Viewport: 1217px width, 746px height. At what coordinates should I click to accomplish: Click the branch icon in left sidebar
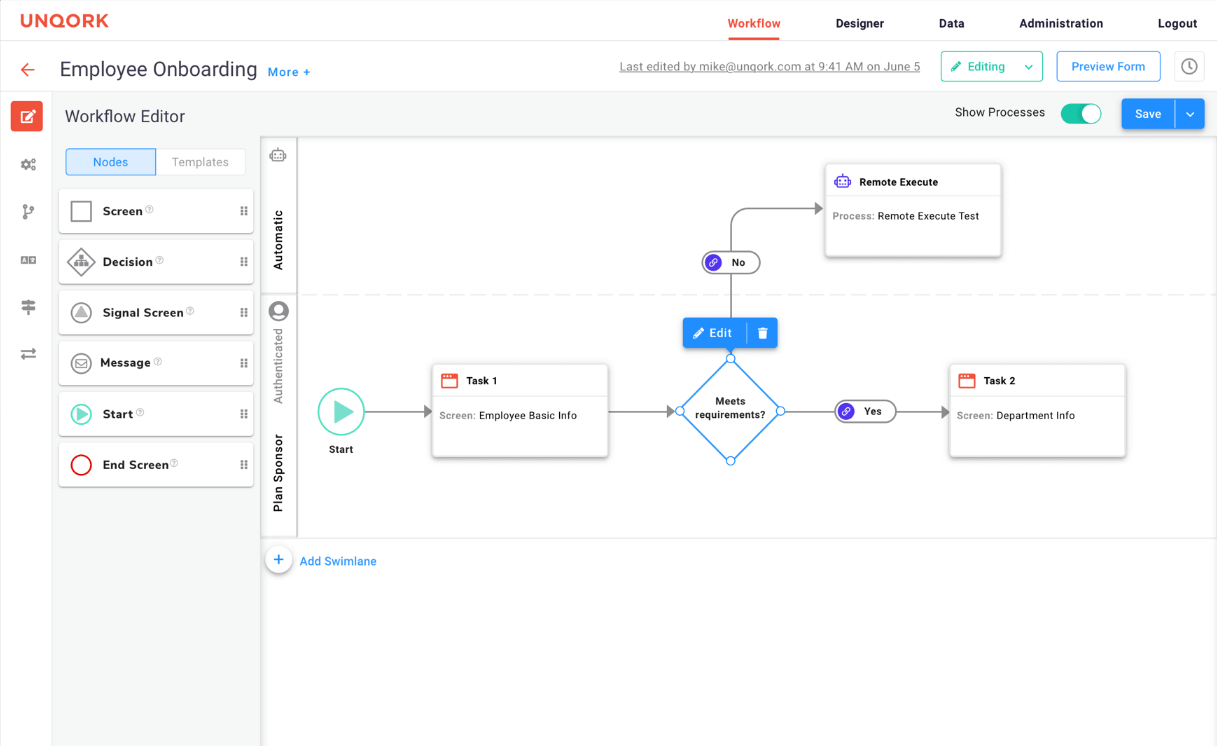(28, 212)
